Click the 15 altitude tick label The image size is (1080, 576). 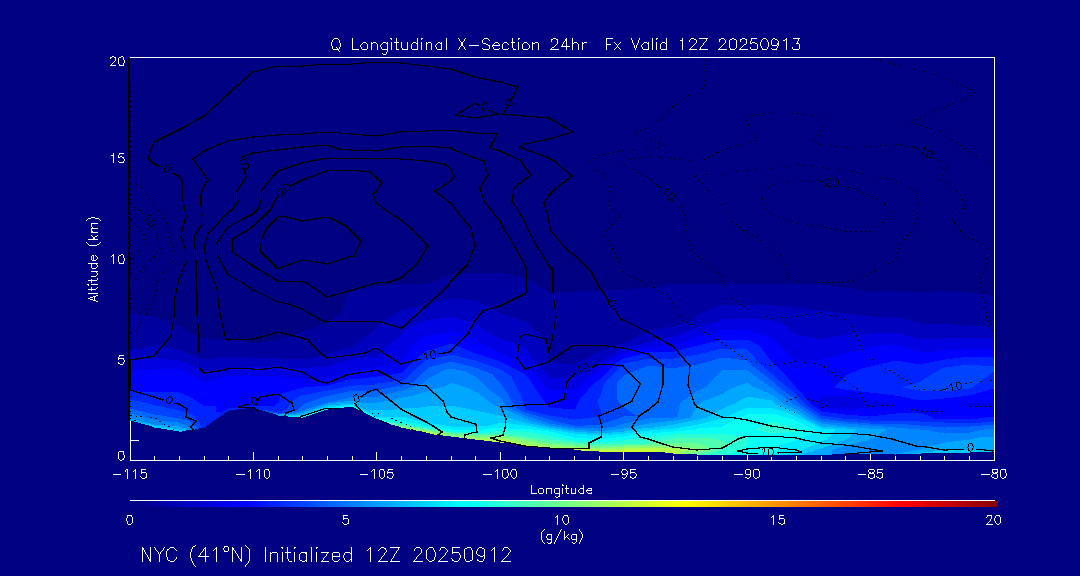click(x=114, y=160)
